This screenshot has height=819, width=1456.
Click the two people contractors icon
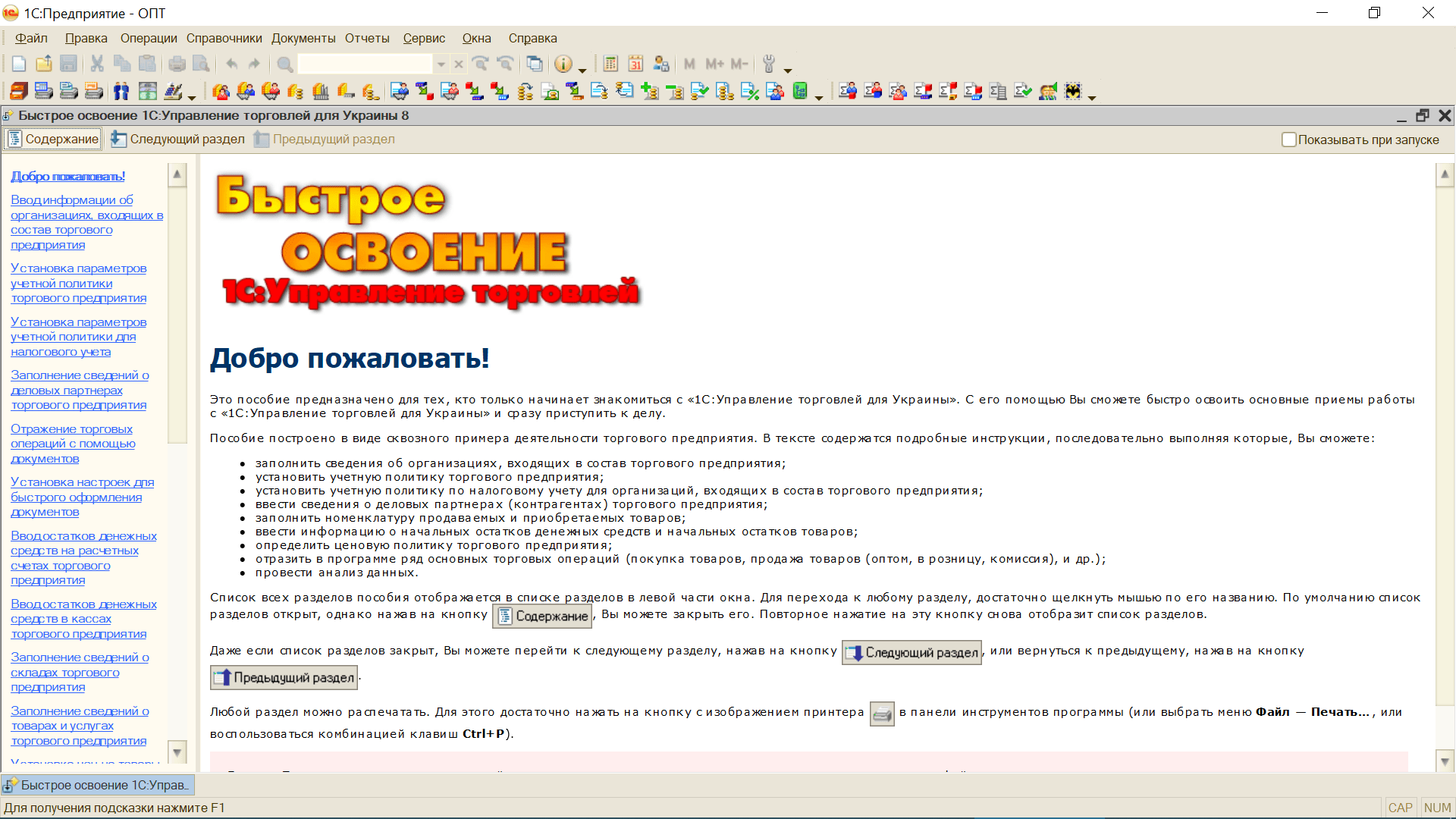point(121,92)
